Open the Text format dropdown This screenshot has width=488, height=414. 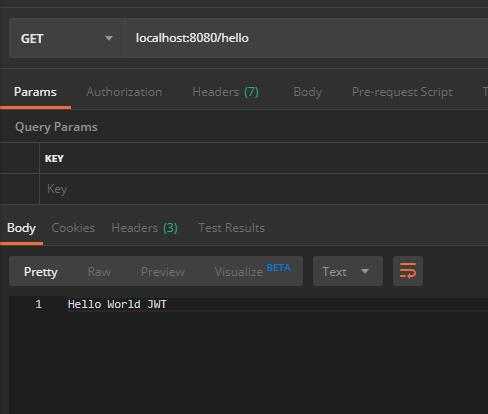click(x=347, y=272)
